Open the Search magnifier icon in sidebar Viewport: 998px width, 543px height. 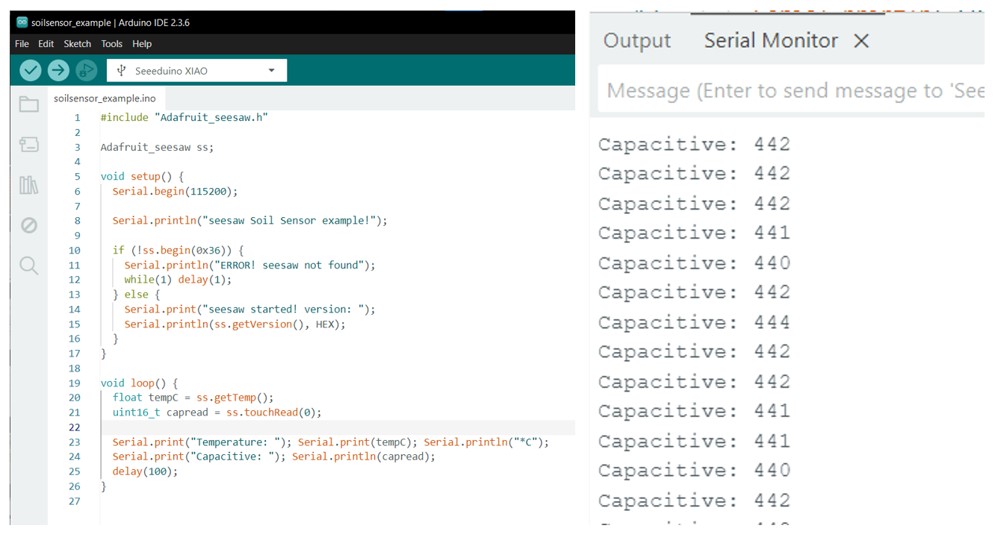click(x=29, y=266)
